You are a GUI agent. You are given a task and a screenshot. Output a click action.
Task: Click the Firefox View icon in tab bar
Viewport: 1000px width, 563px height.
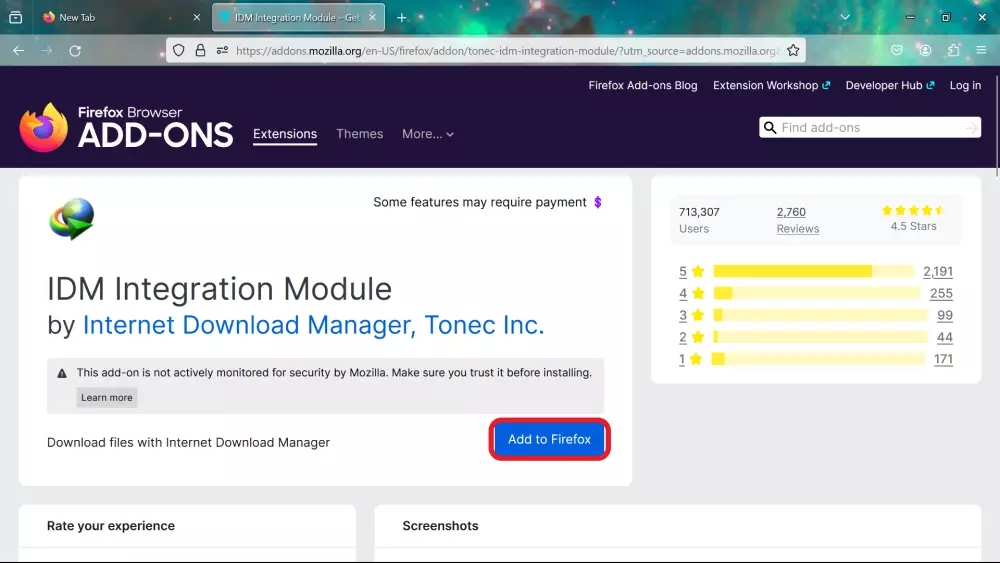[x=16, y=17]
